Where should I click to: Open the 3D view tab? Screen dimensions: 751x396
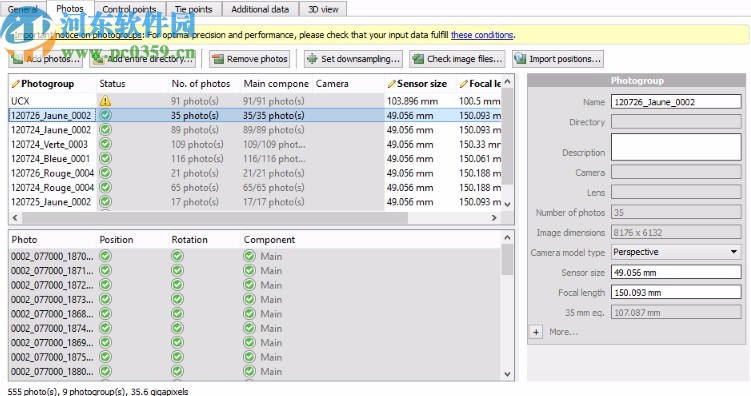pyautogui.click(x=323, y=9)
